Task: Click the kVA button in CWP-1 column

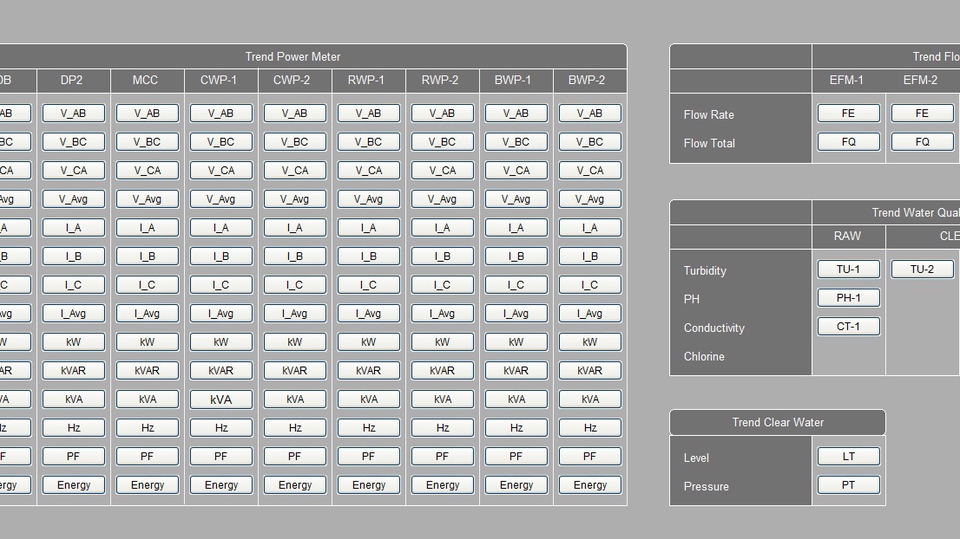Action: [221, 399]
